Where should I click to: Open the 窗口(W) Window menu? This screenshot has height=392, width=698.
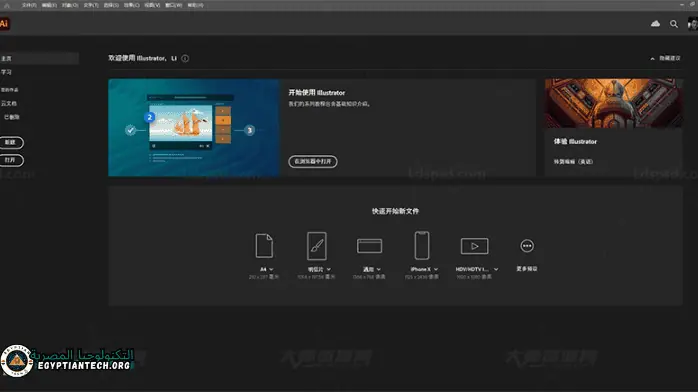point(174,5)
